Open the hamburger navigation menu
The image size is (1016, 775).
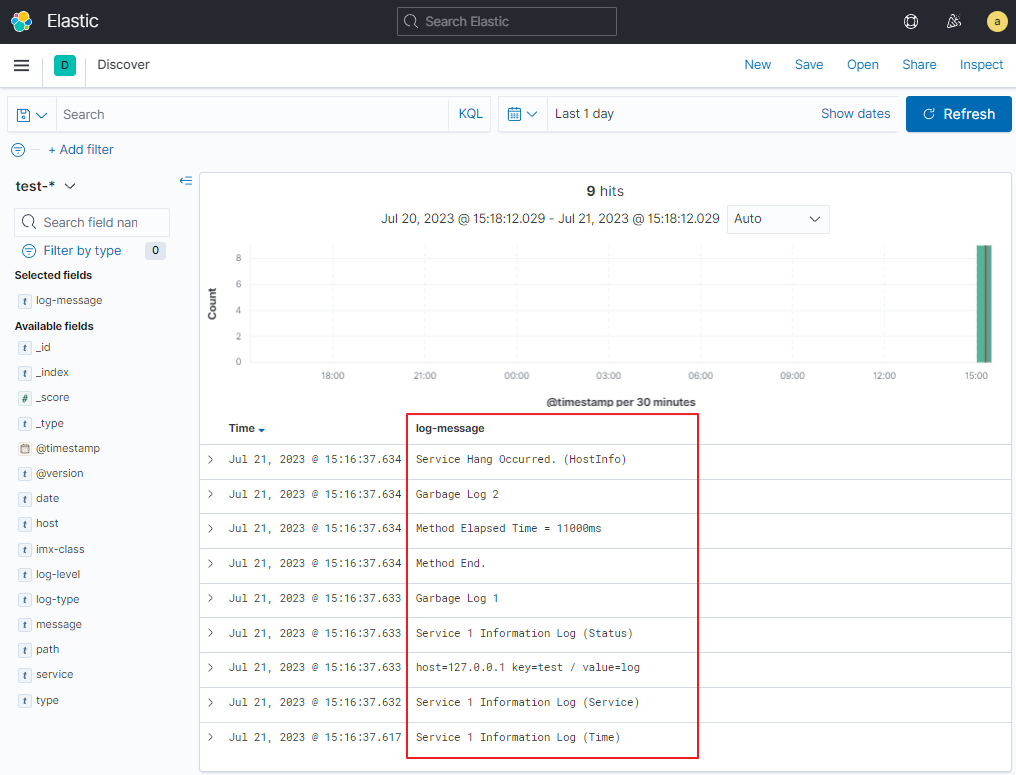click(x=21, y=65)
